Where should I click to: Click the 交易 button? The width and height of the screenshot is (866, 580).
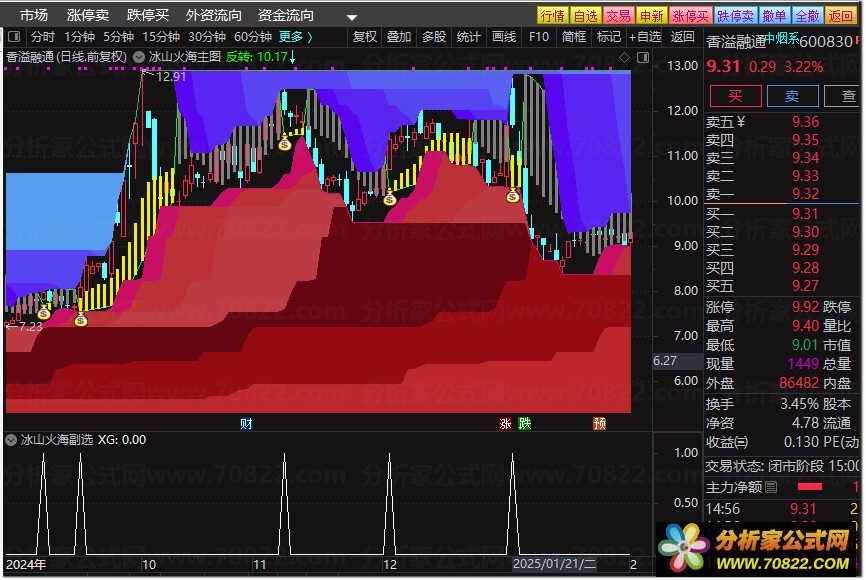[619, 15]
